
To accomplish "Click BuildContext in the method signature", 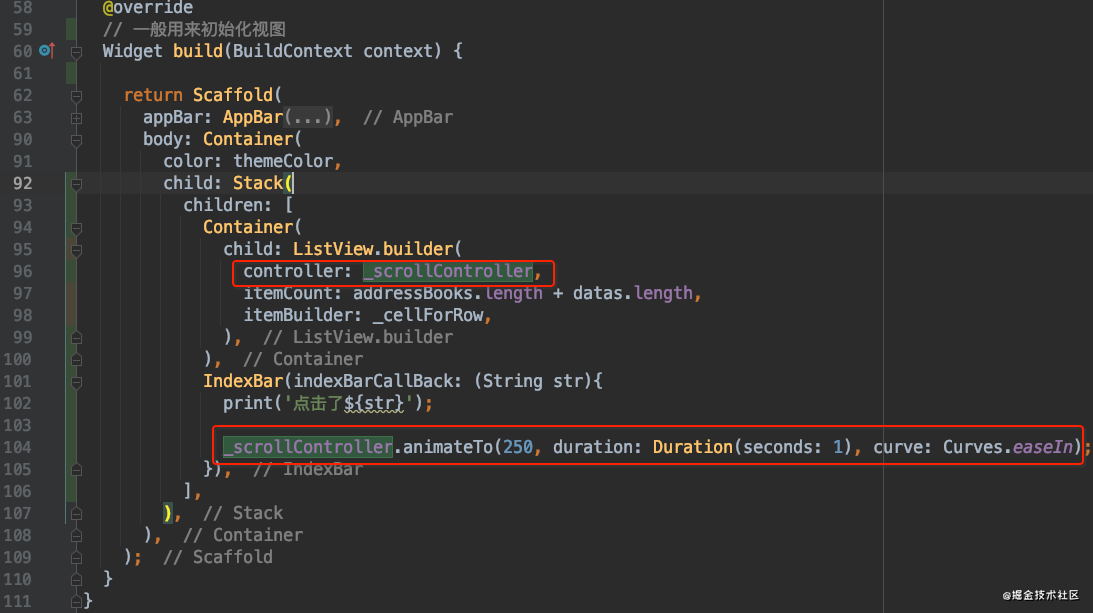I will [x=293, y=51].
